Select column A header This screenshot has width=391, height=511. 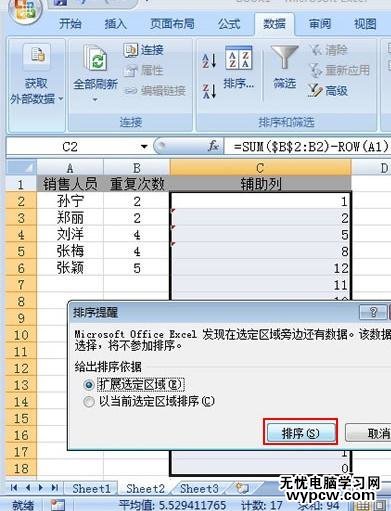70,168
